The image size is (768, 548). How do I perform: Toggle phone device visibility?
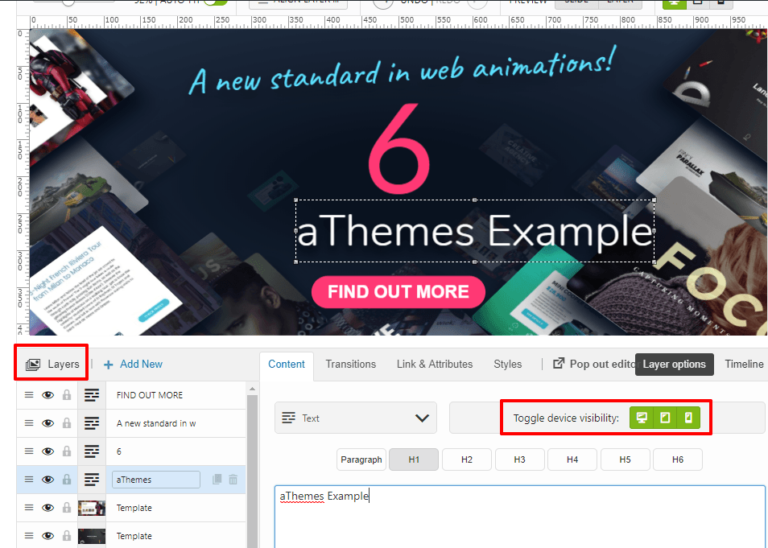pyautogui.click(x=688, y=418)
